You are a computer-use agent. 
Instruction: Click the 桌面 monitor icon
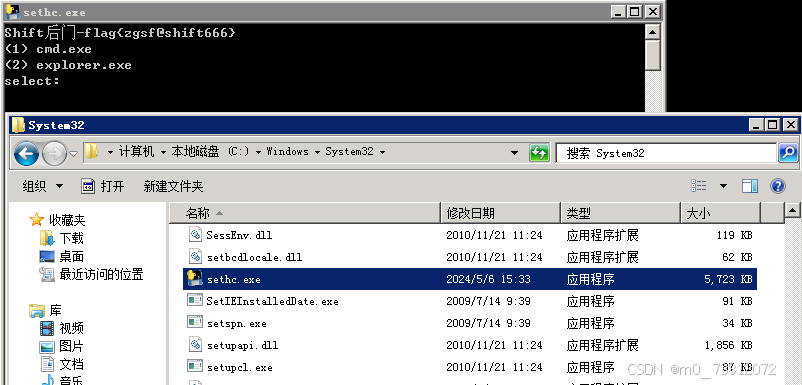coord(47,256)
